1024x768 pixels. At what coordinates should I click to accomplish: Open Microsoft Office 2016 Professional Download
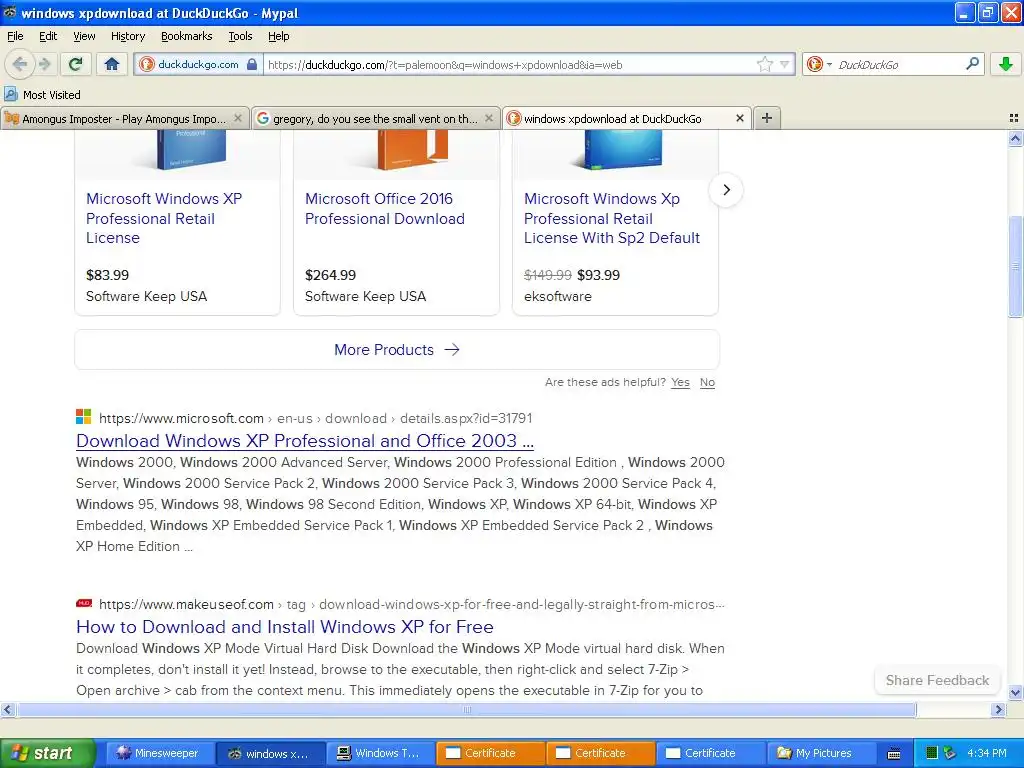pos(385,208)
